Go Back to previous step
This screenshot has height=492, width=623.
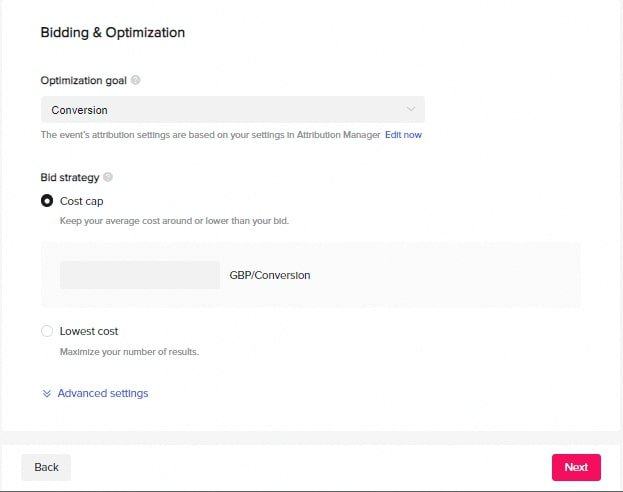[46, 467]
